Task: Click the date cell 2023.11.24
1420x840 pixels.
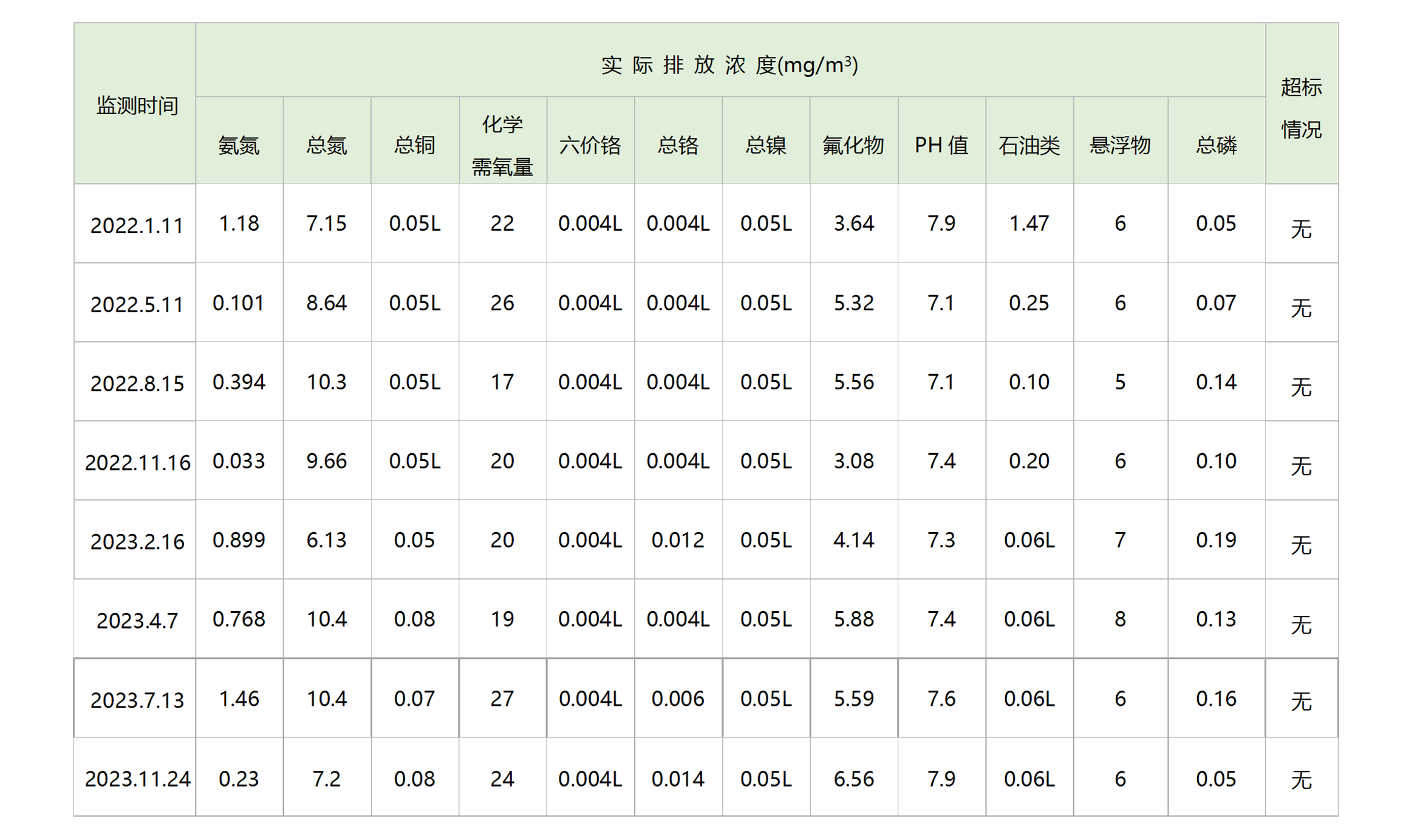Action: 137,778
